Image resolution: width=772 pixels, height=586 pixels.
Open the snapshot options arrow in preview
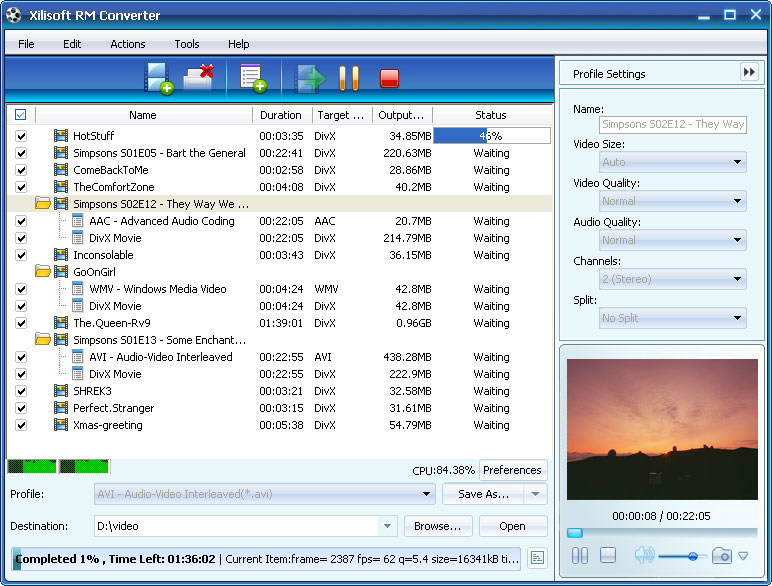click(743, 556)
